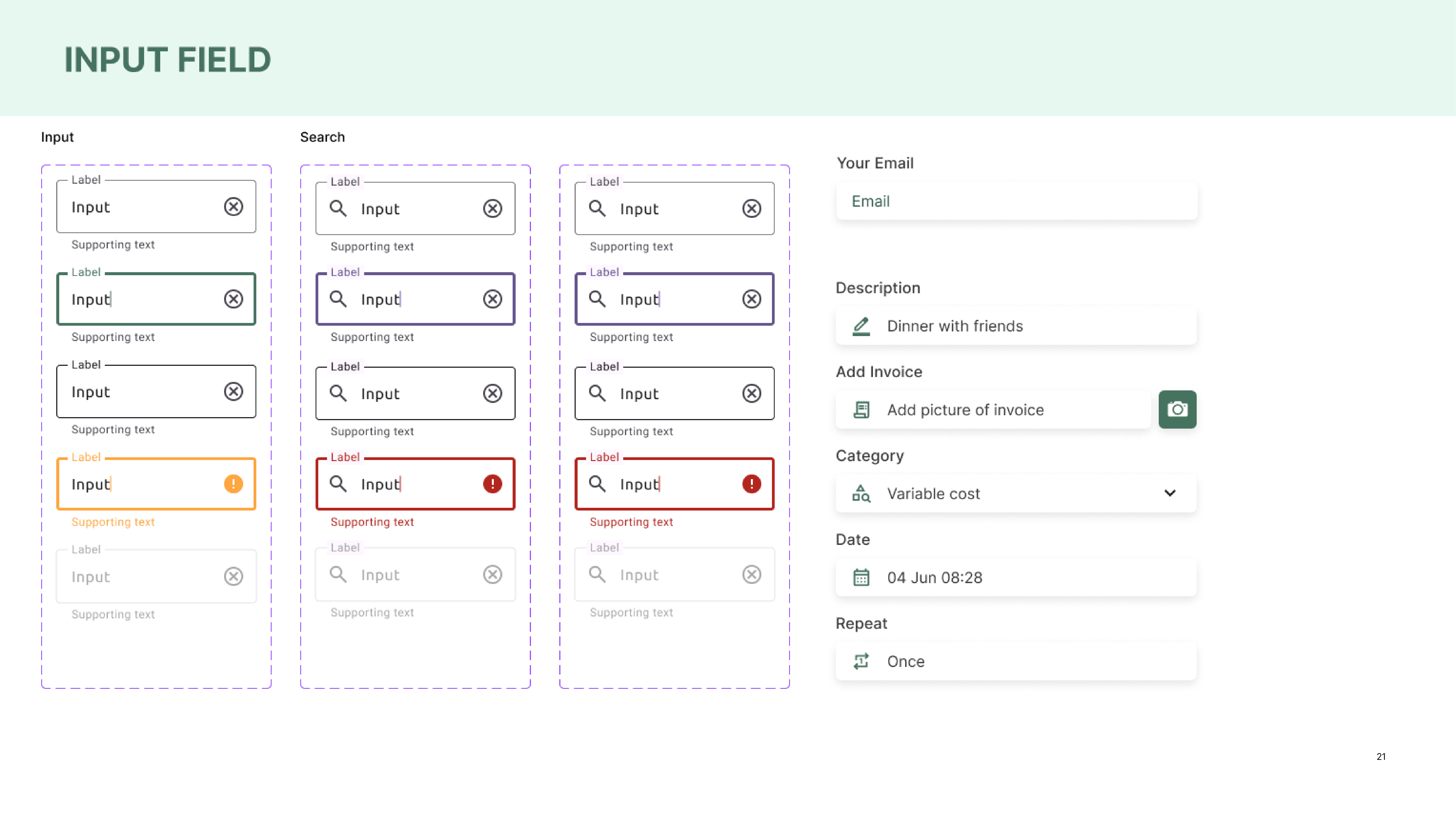Clear the gray-bordered field in the Input column
Screen dimensions: 1456x819
[233, 207]
